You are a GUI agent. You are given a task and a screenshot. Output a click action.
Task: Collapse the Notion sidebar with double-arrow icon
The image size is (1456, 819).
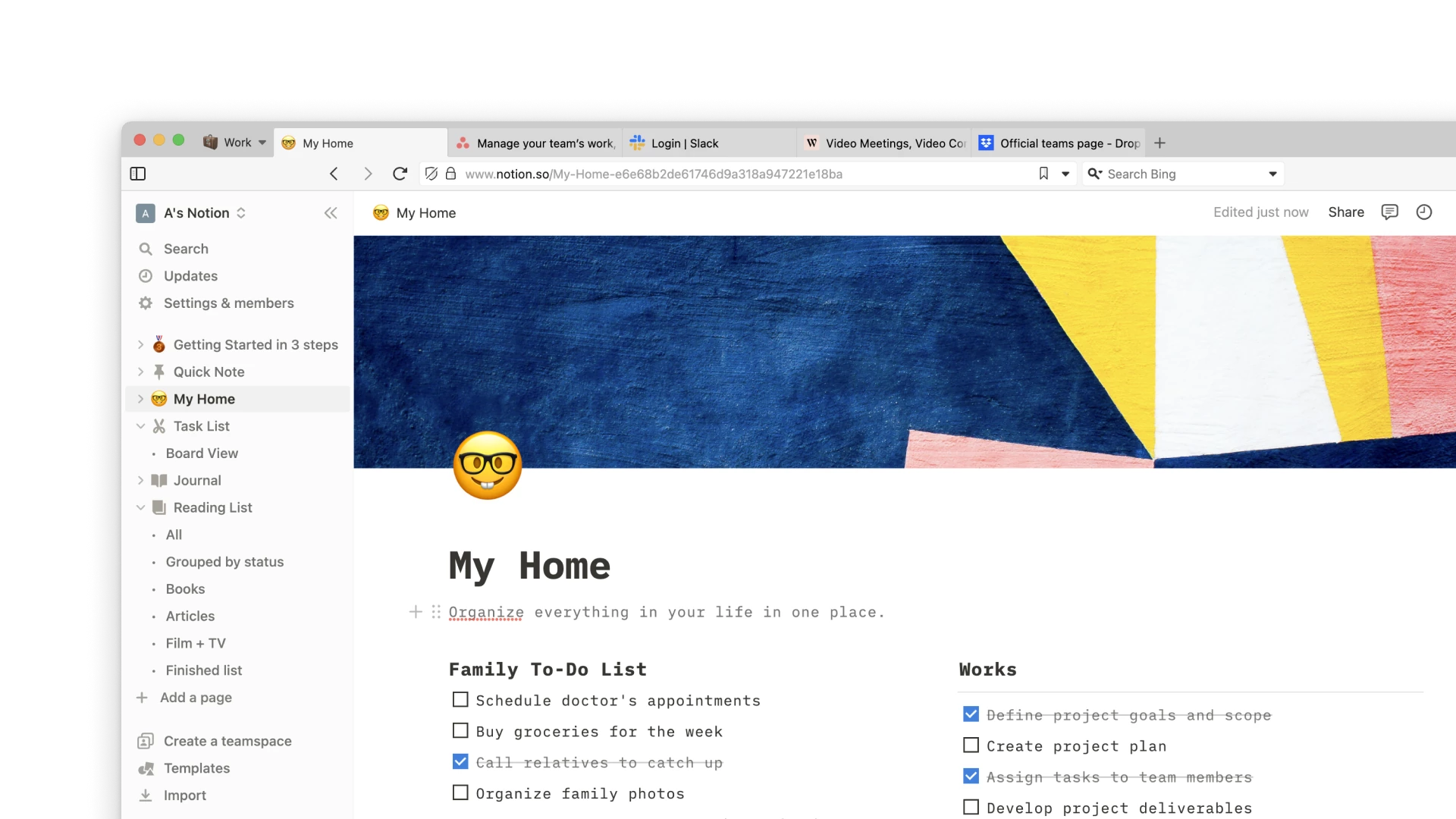[x=331, y=213]
